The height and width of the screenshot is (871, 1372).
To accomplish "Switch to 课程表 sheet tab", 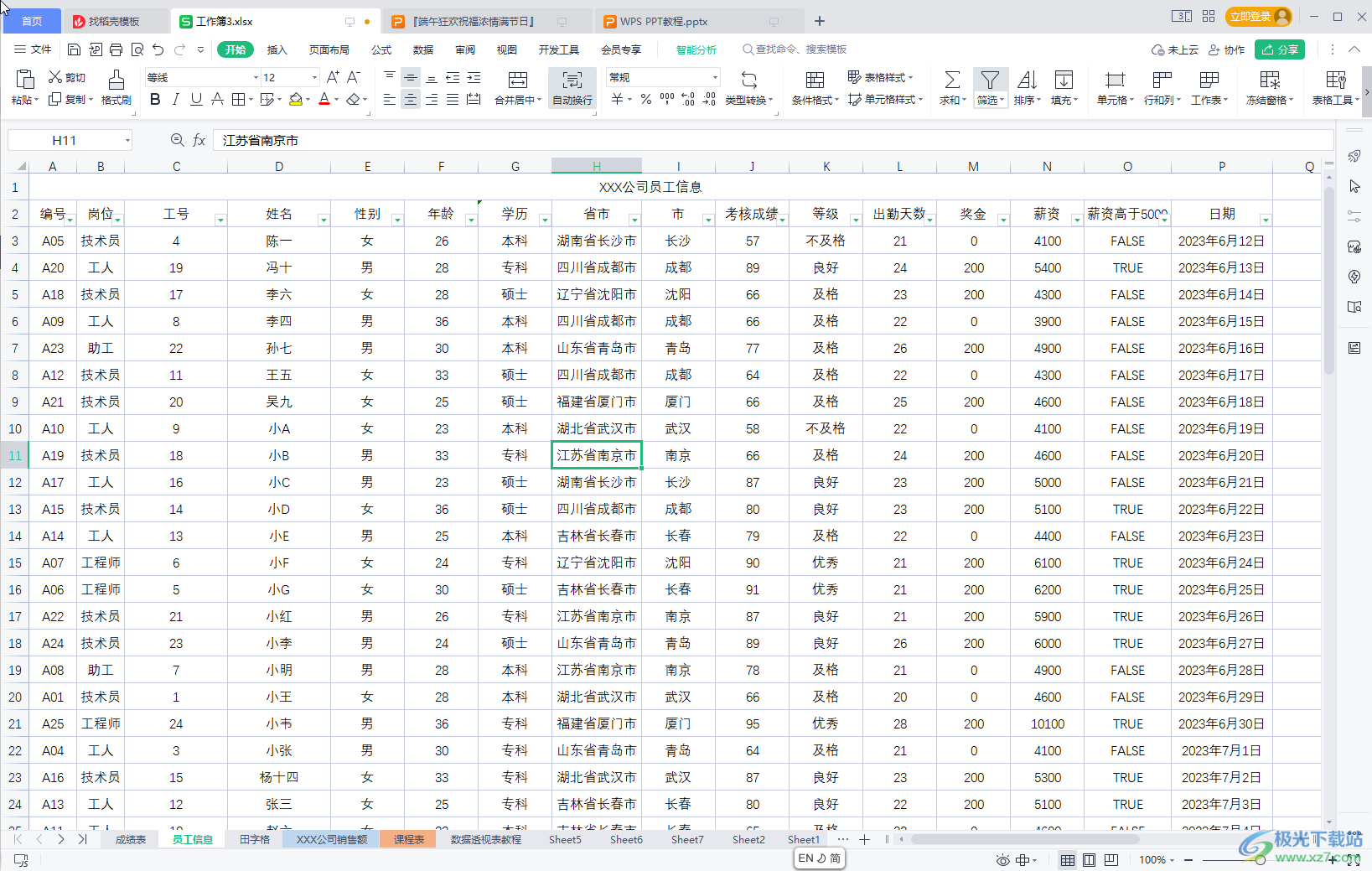I will (x=409, y=839).
